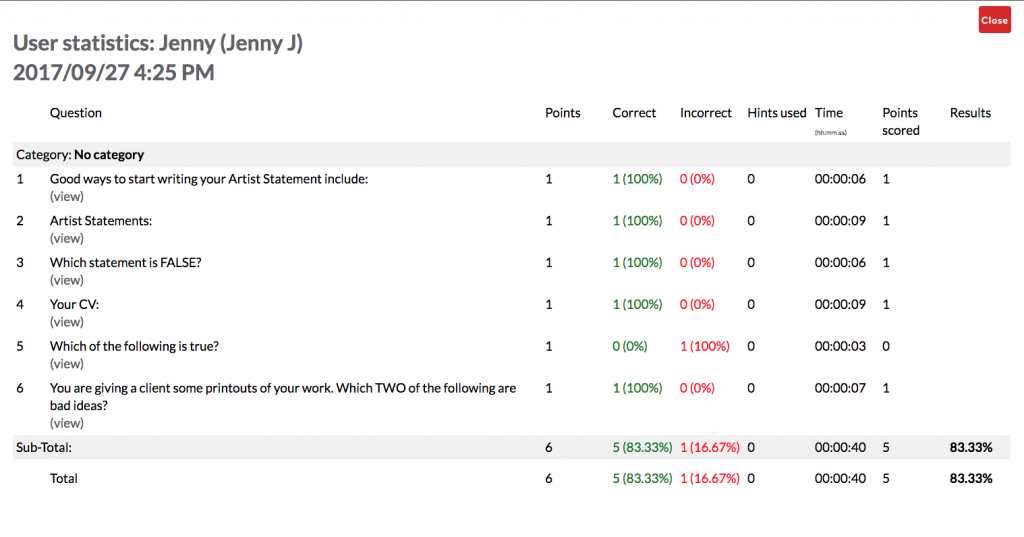Select the 'Category: No category' row
Screen dimensions: 1024x537
point(80,155)
